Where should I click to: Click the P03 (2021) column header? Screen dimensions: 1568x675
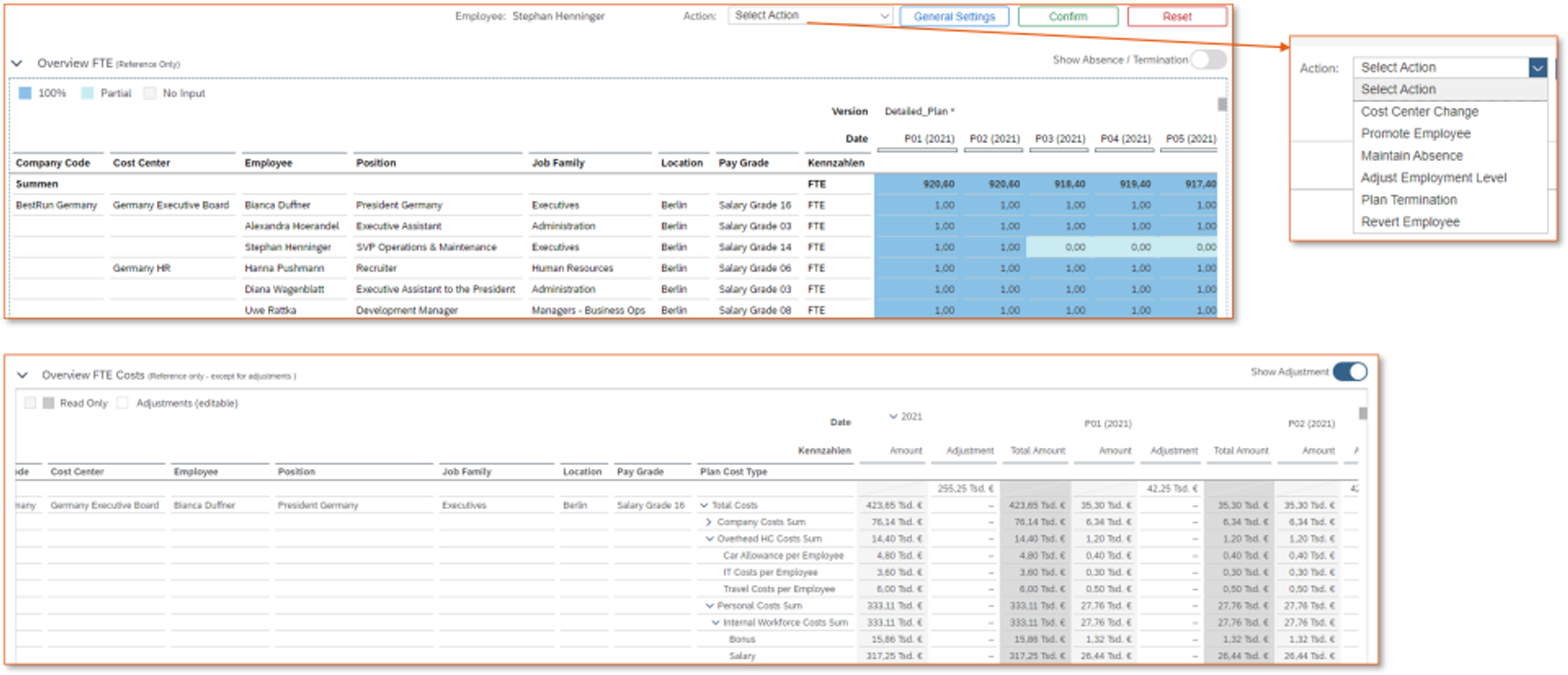tap(1060, 139)
